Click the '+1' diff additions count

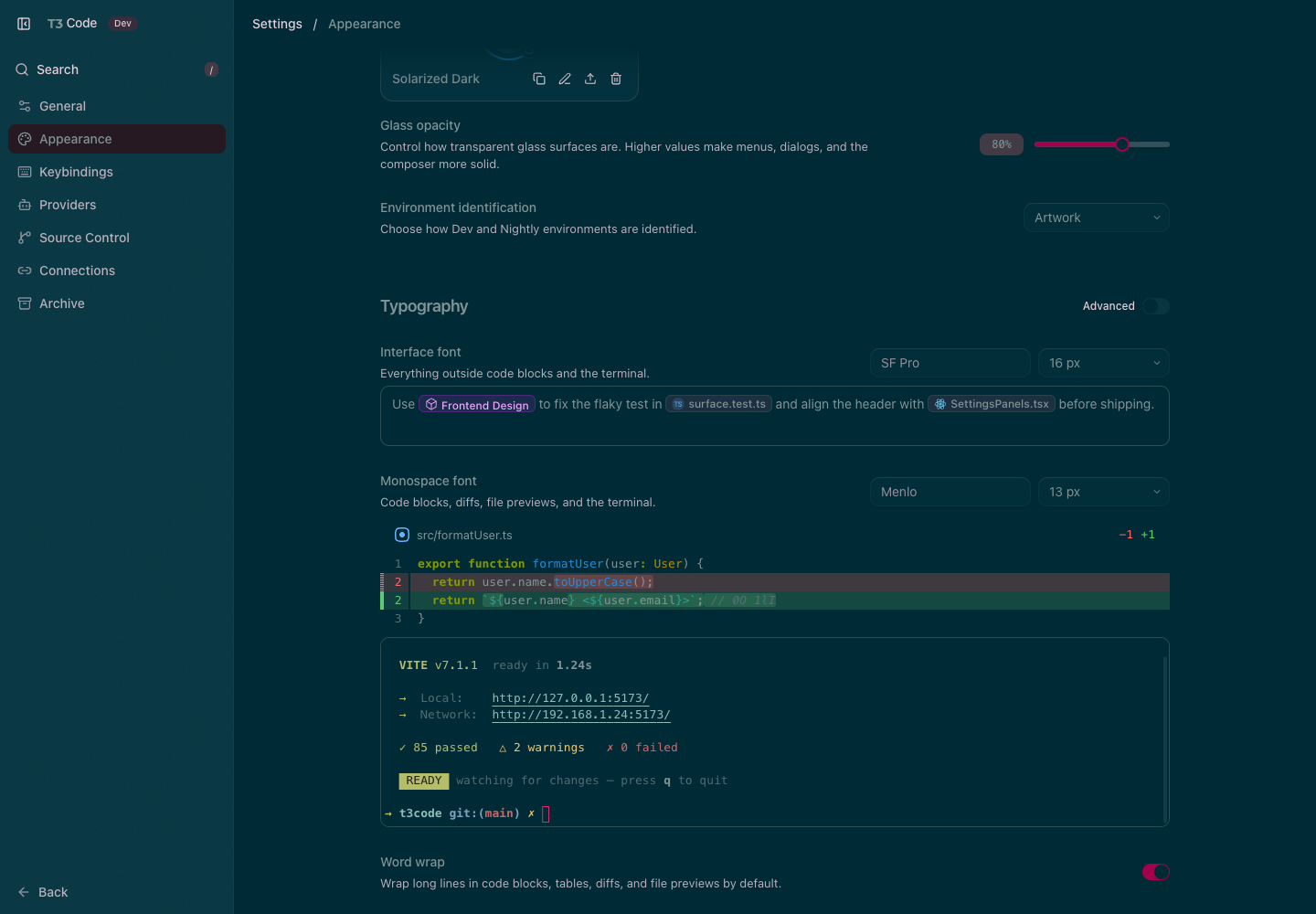[x=1148, y=535]
